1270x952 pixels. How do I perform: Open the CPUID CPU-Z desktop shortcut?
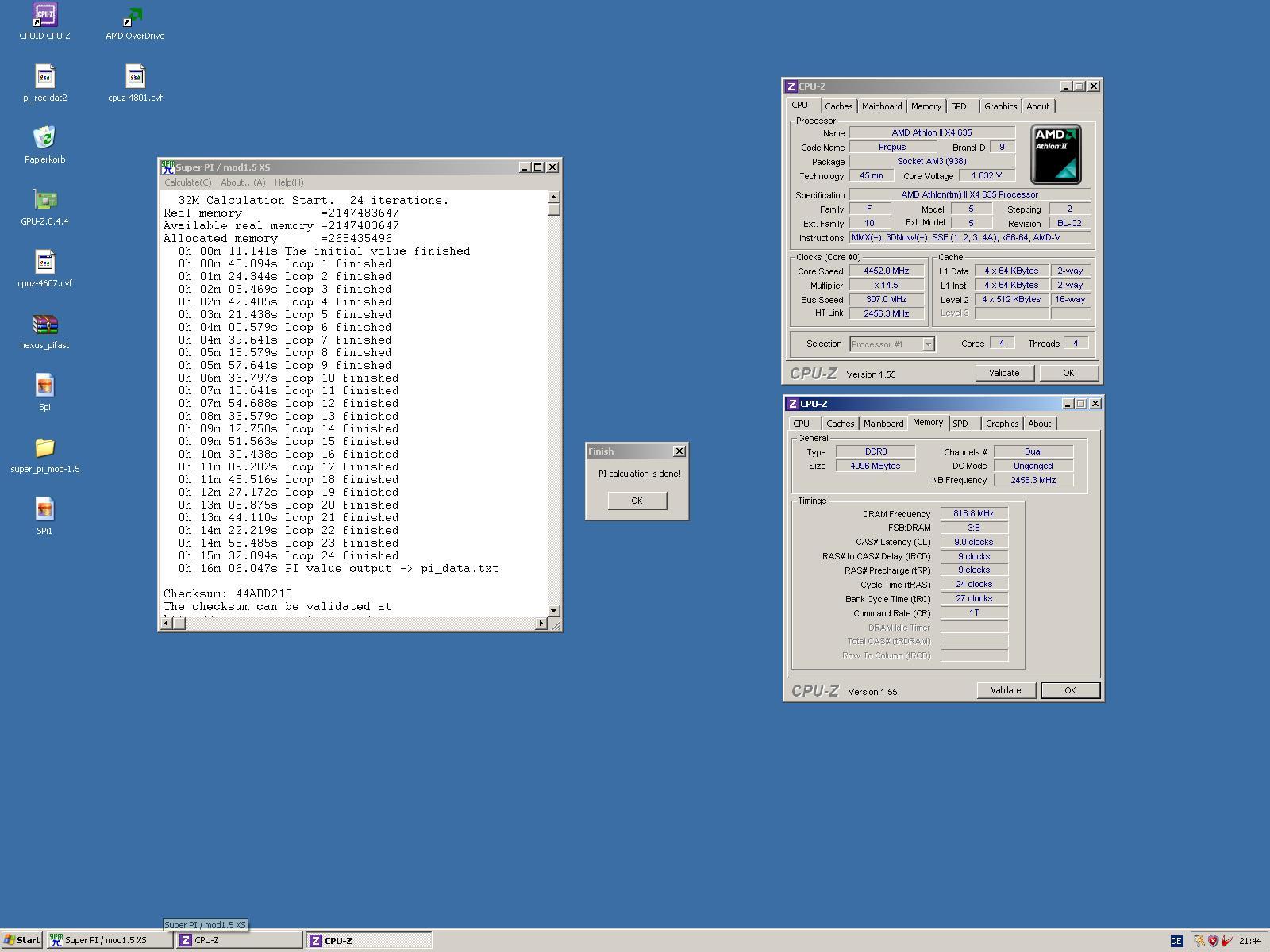[x=44, y=21]
